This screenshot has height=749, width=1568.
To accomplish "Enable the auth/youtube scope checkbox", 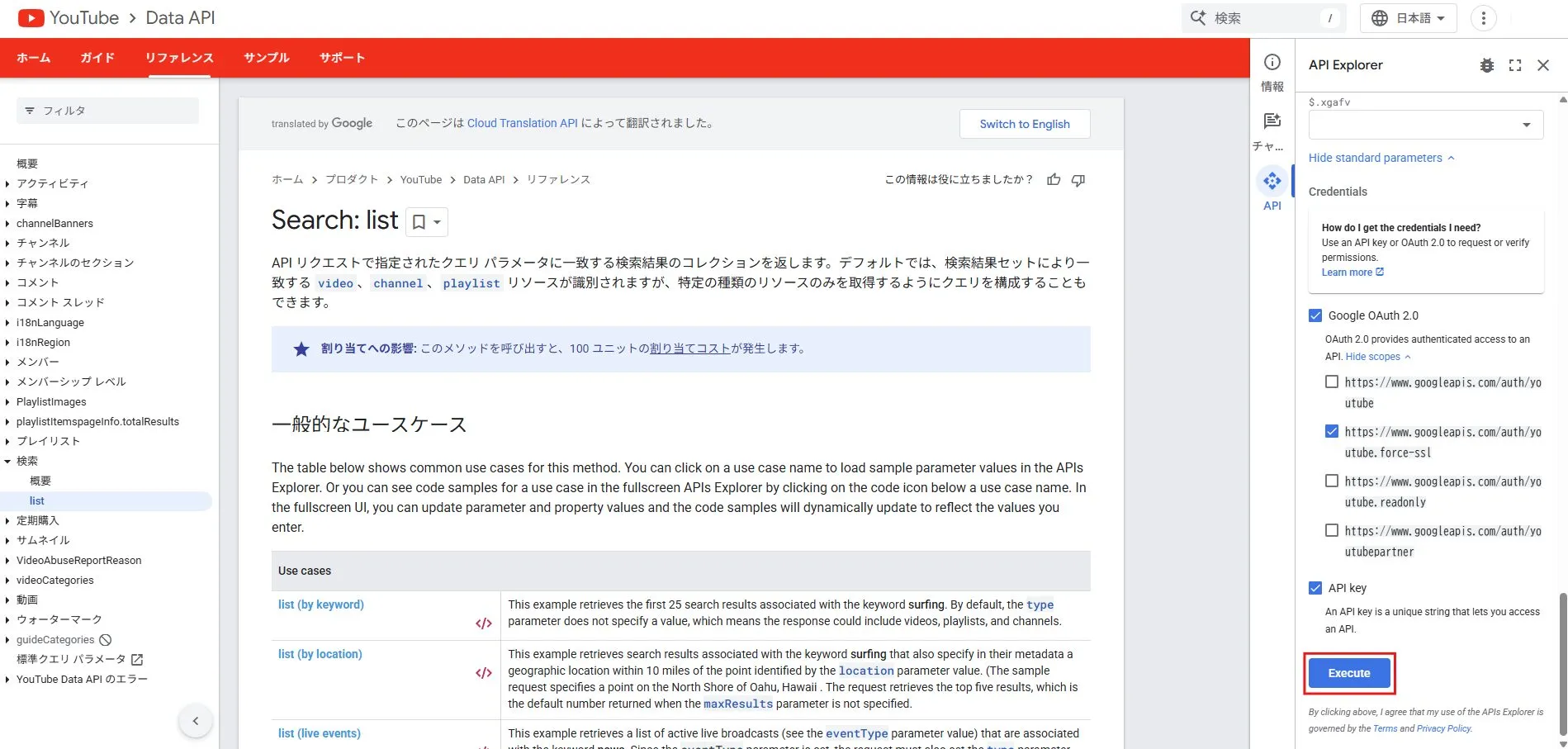I will click(1332, 382).
